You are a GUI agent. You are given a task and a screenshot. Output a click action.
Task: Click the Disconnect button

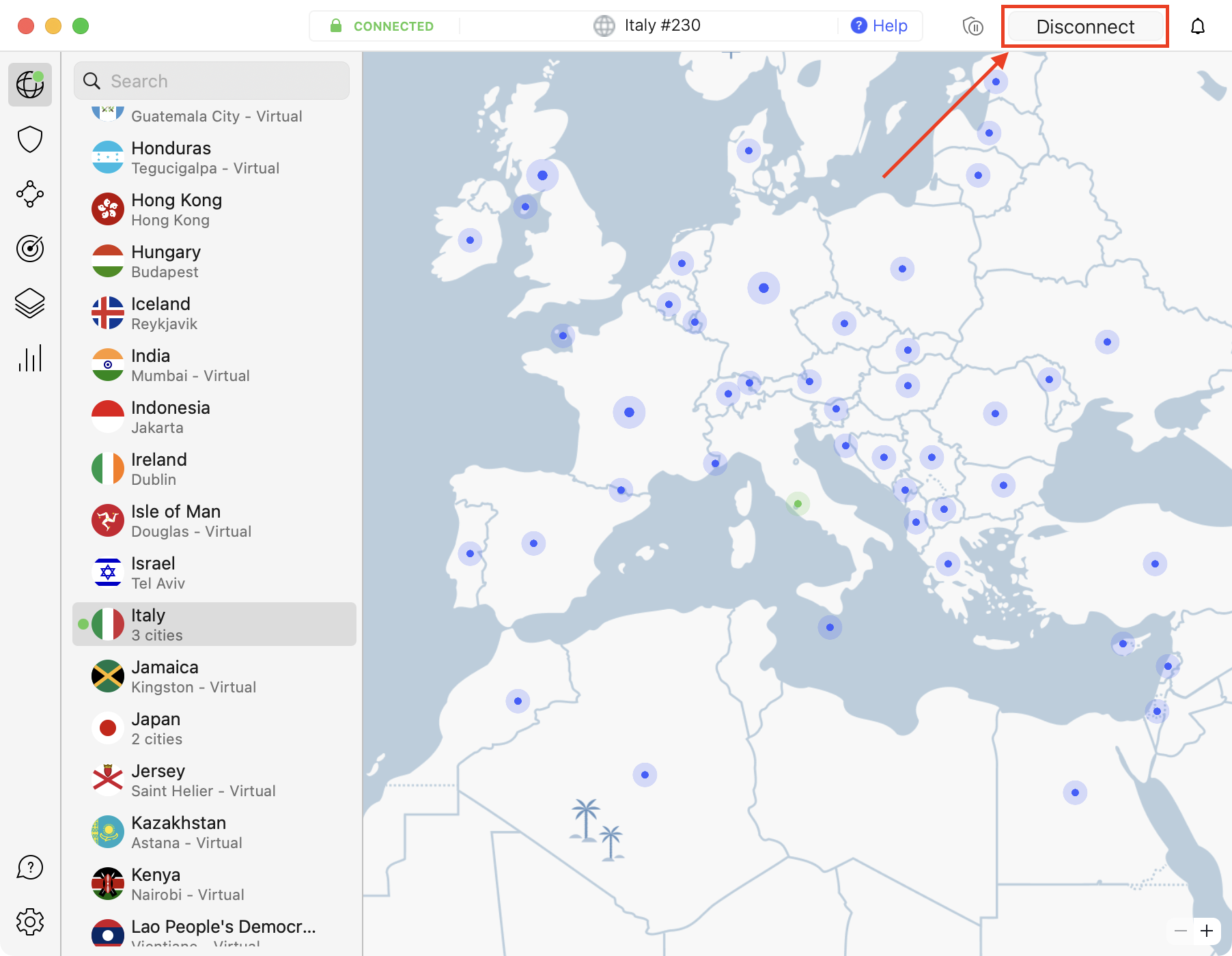click(x=1084, y=27)
